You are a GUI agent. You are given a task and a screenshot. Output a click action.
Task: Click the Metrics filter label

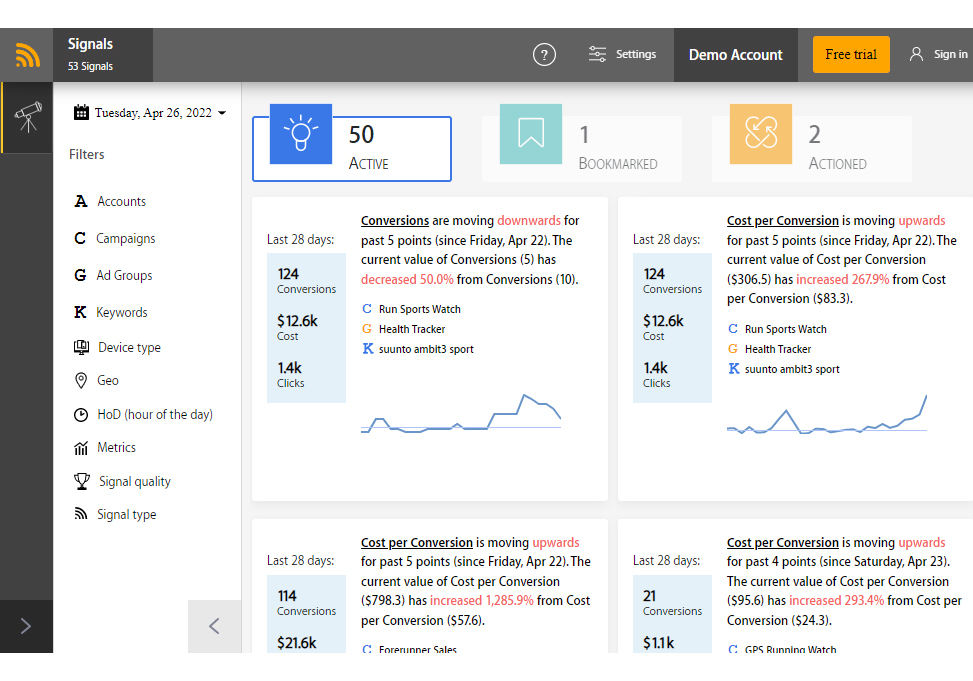116,448
